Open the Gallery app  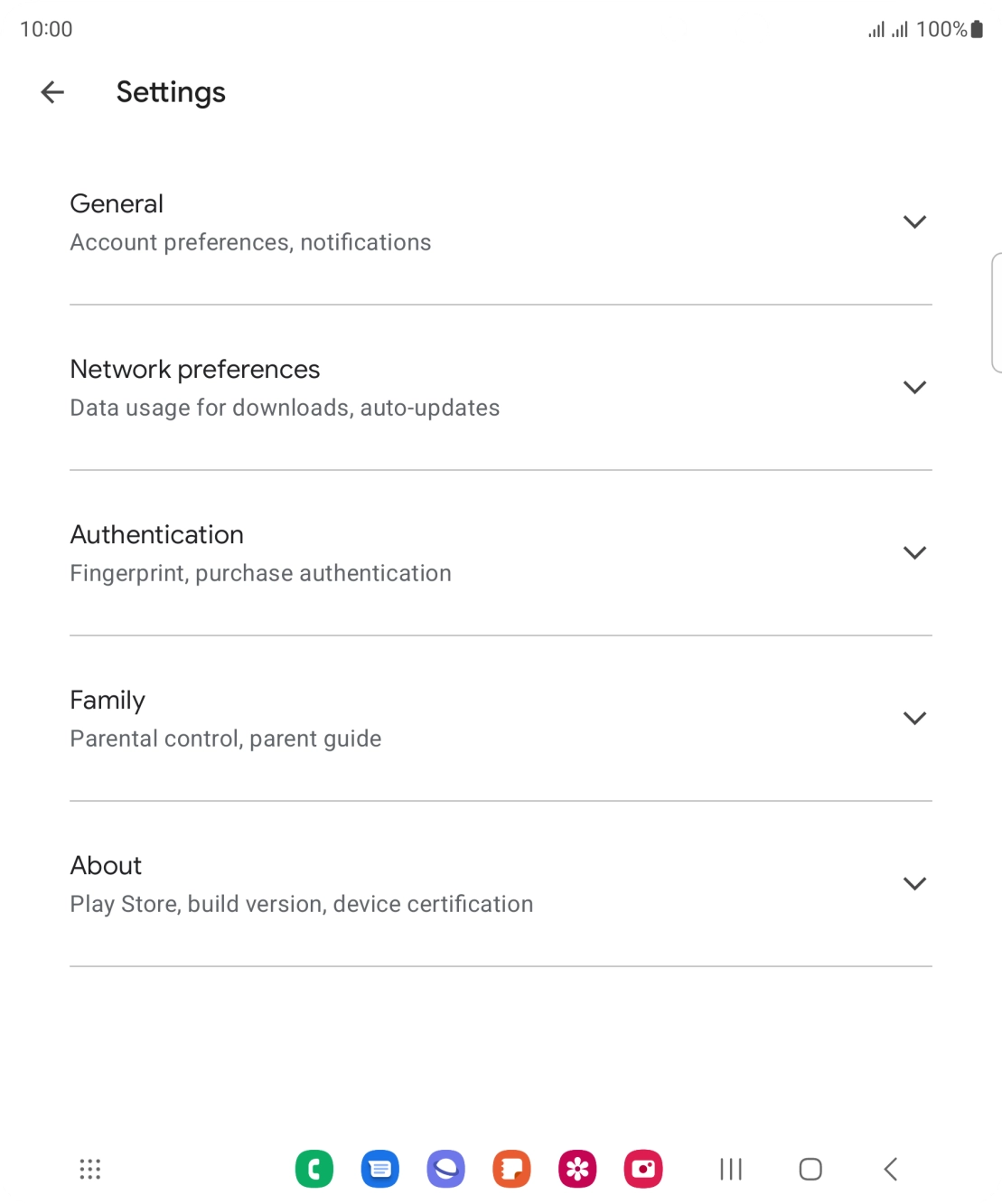pos(576,1169)
